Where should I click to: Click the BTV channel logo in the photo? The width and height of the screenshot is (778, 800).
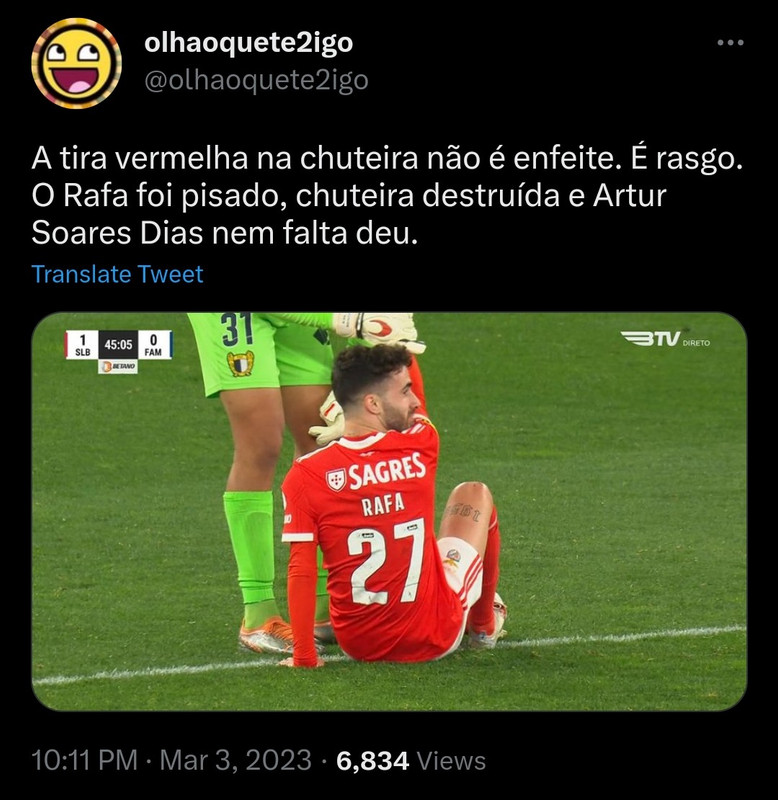(x=650, y=338)
